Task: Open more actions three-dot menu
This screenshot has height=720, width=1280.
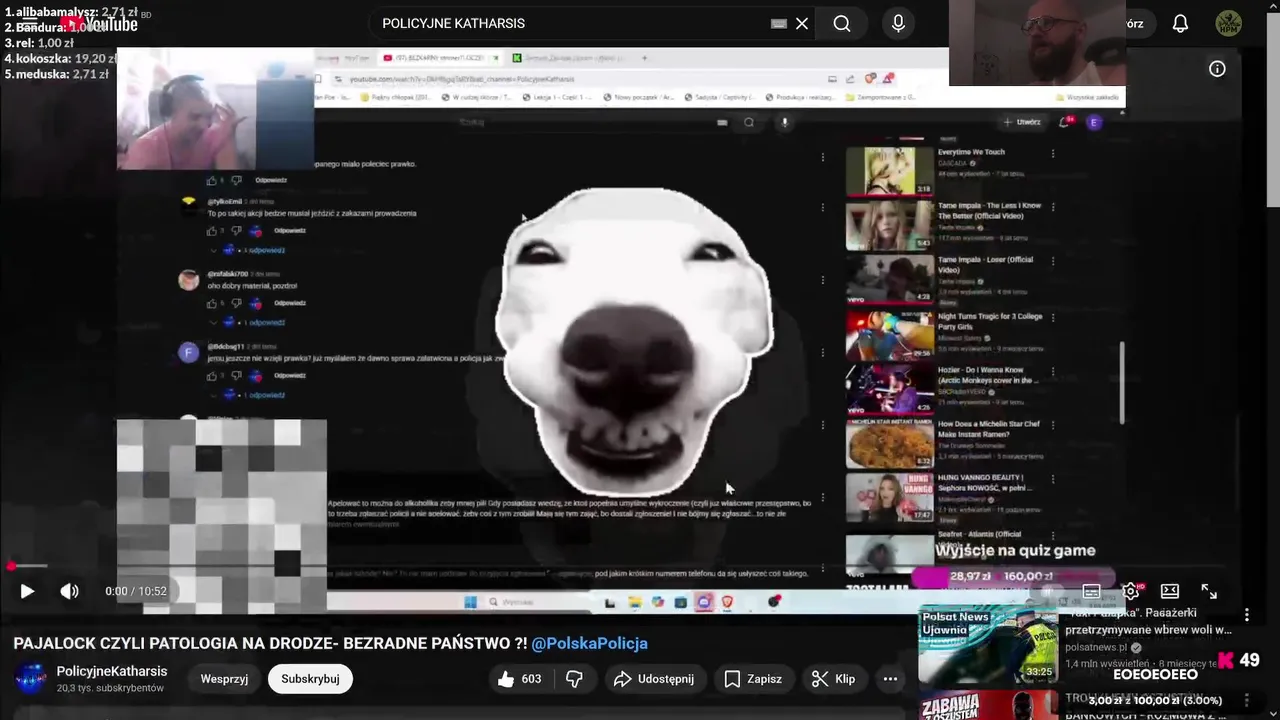Action: click(890, 679)
